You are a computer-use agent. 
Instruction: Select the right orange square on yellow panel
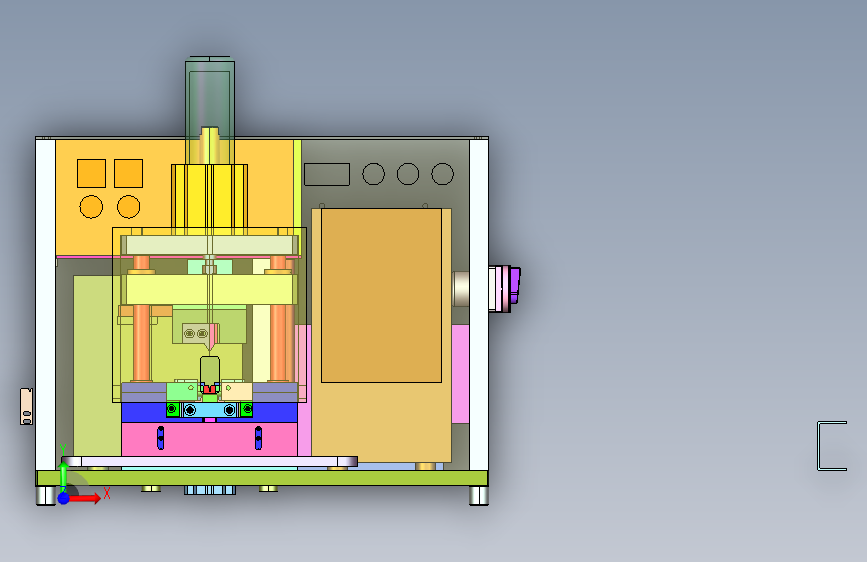(128, 174)
